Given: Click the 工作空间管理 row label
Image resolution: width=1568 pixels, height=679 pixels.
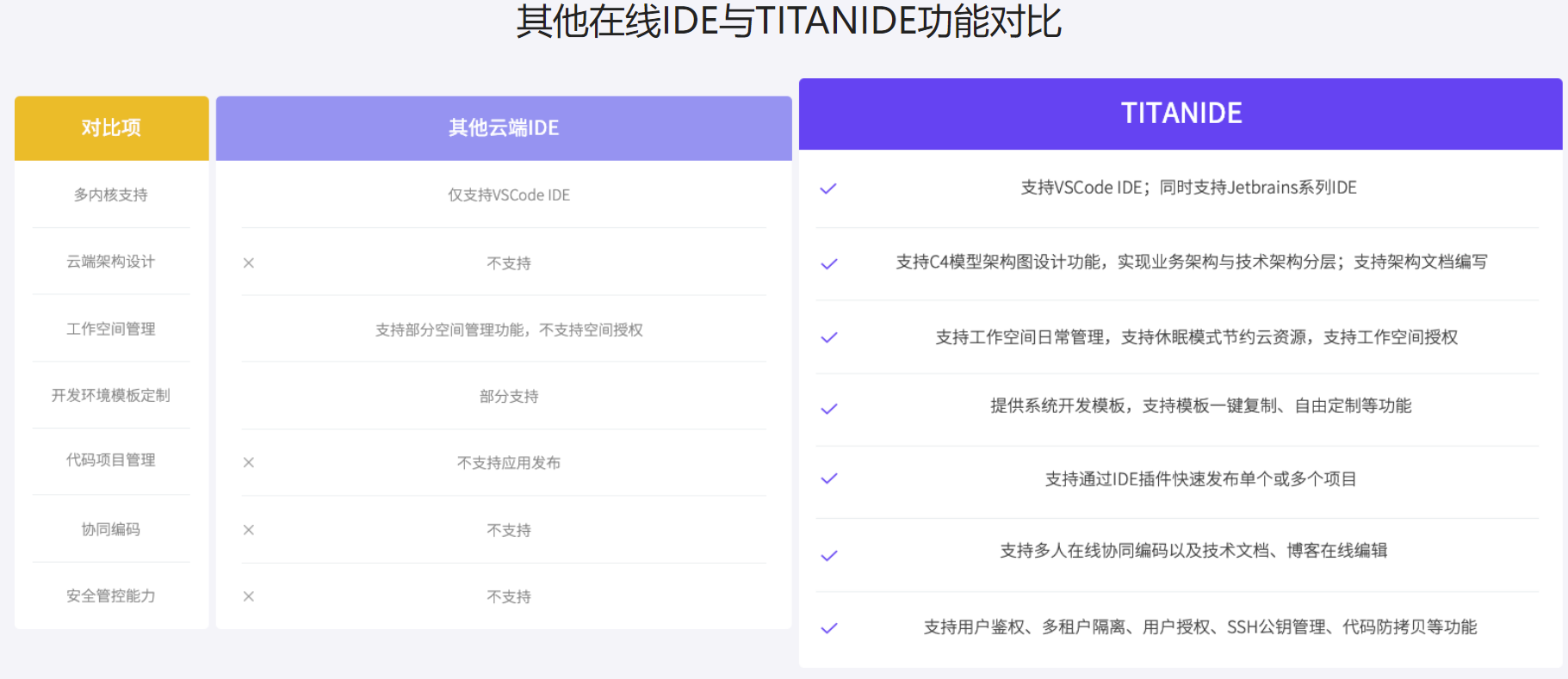Looking at the screenshot, I should click(111, 329).
